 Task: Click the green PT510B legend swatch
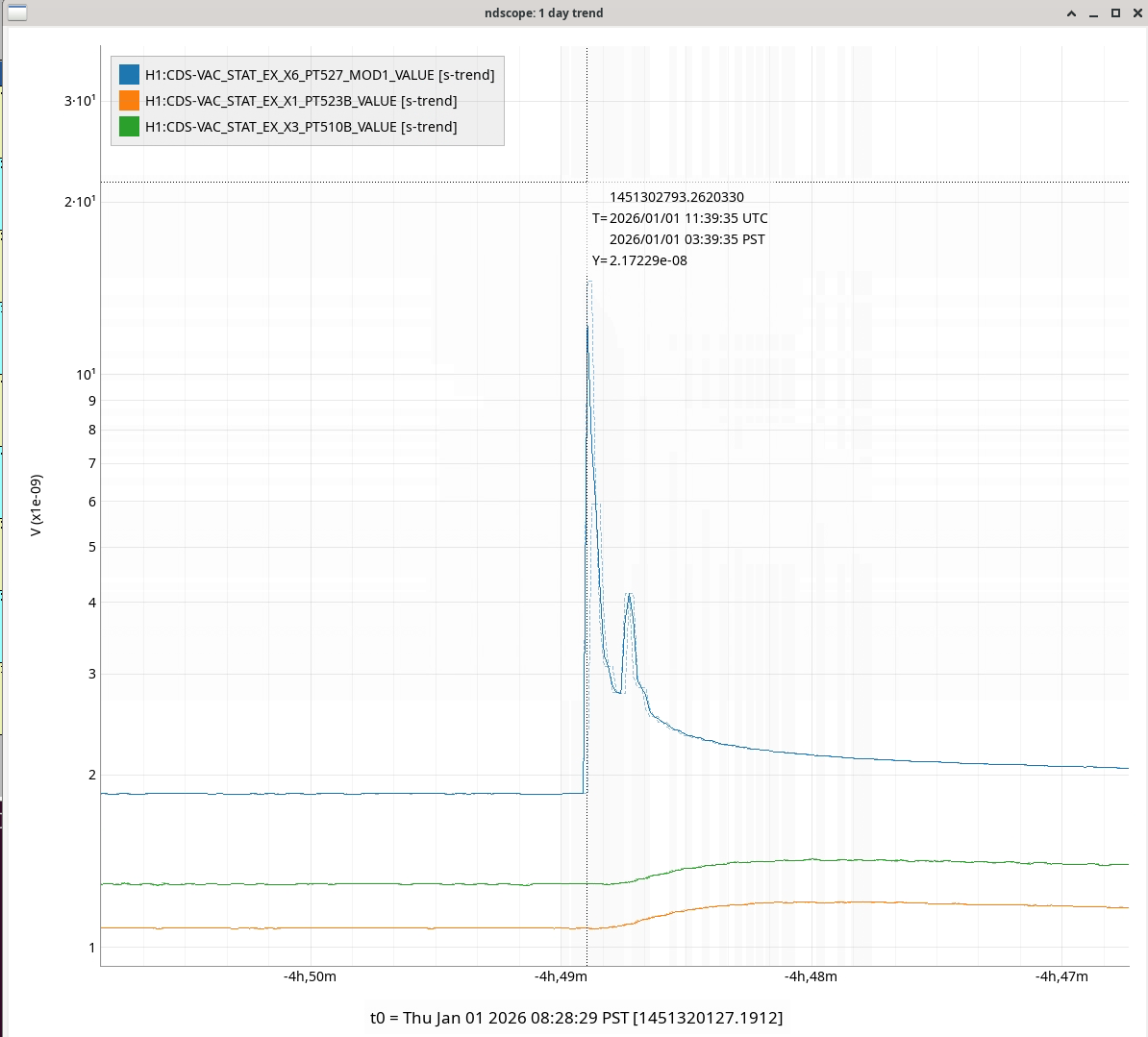pyautogui.click(x=129, y=127)
